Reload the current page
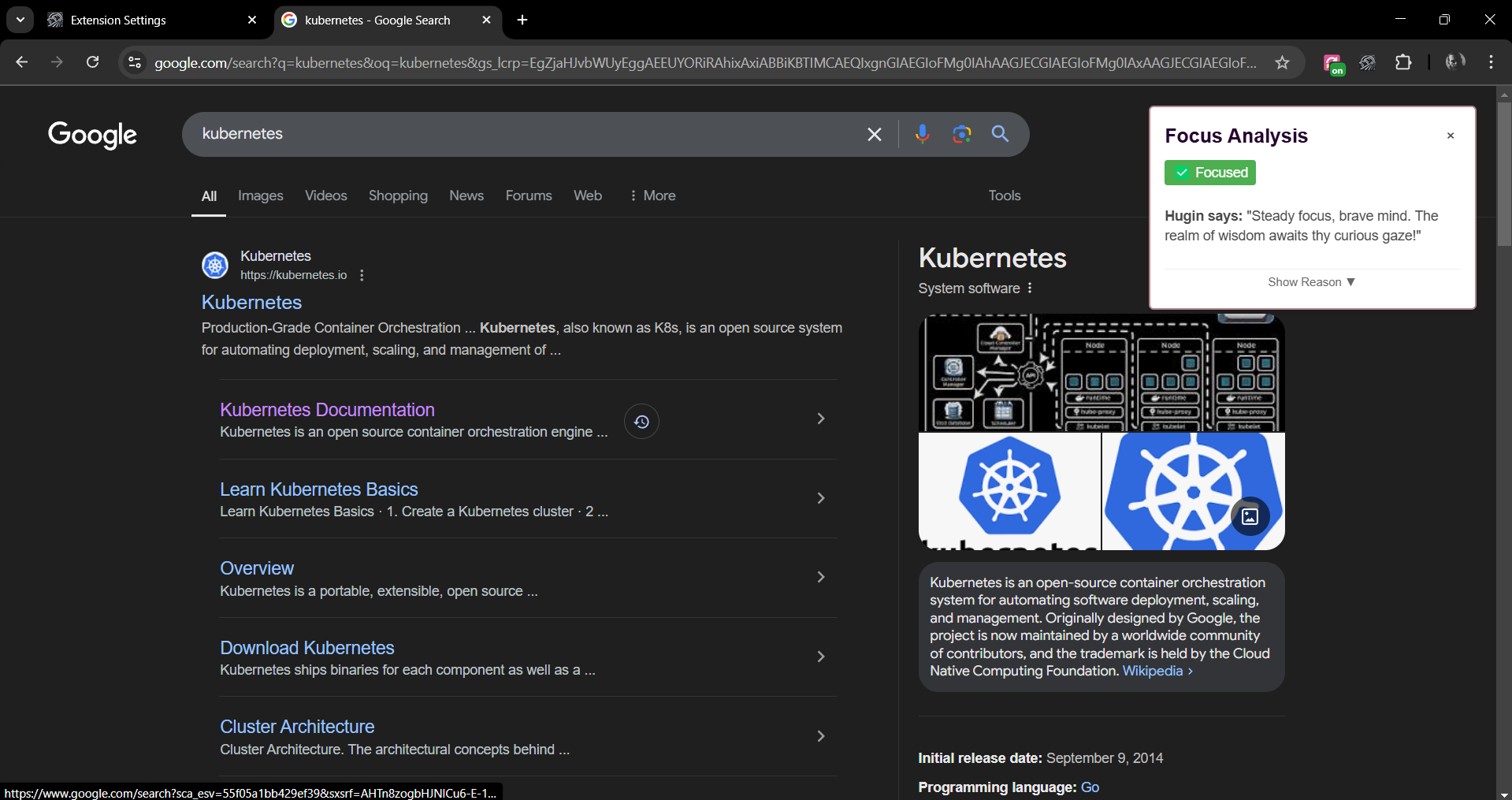 [x=92, y=62]
